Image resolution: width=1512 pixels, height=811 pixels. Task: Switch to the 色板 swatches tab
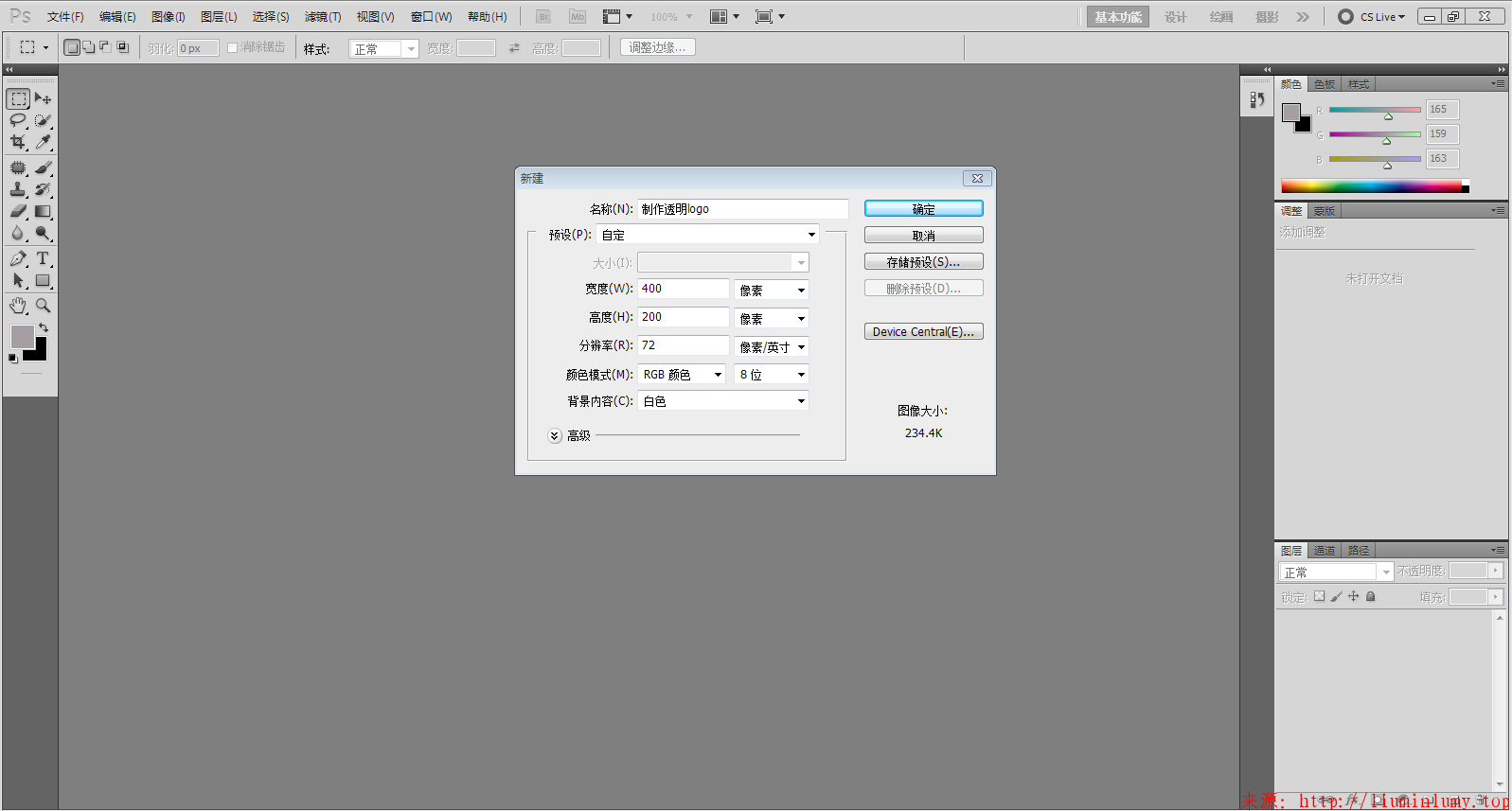pyautogui.click(x=1325, y=84)
